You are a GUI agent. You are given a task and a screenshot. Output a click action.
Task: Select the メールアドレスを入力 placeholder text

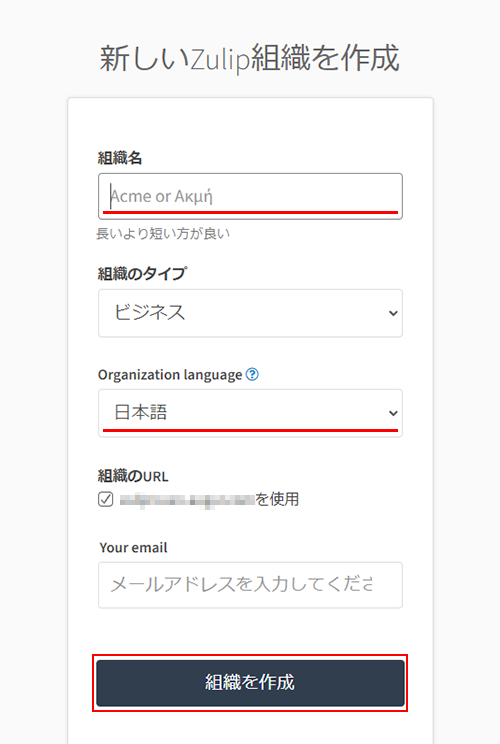click(x=241, y=585)
